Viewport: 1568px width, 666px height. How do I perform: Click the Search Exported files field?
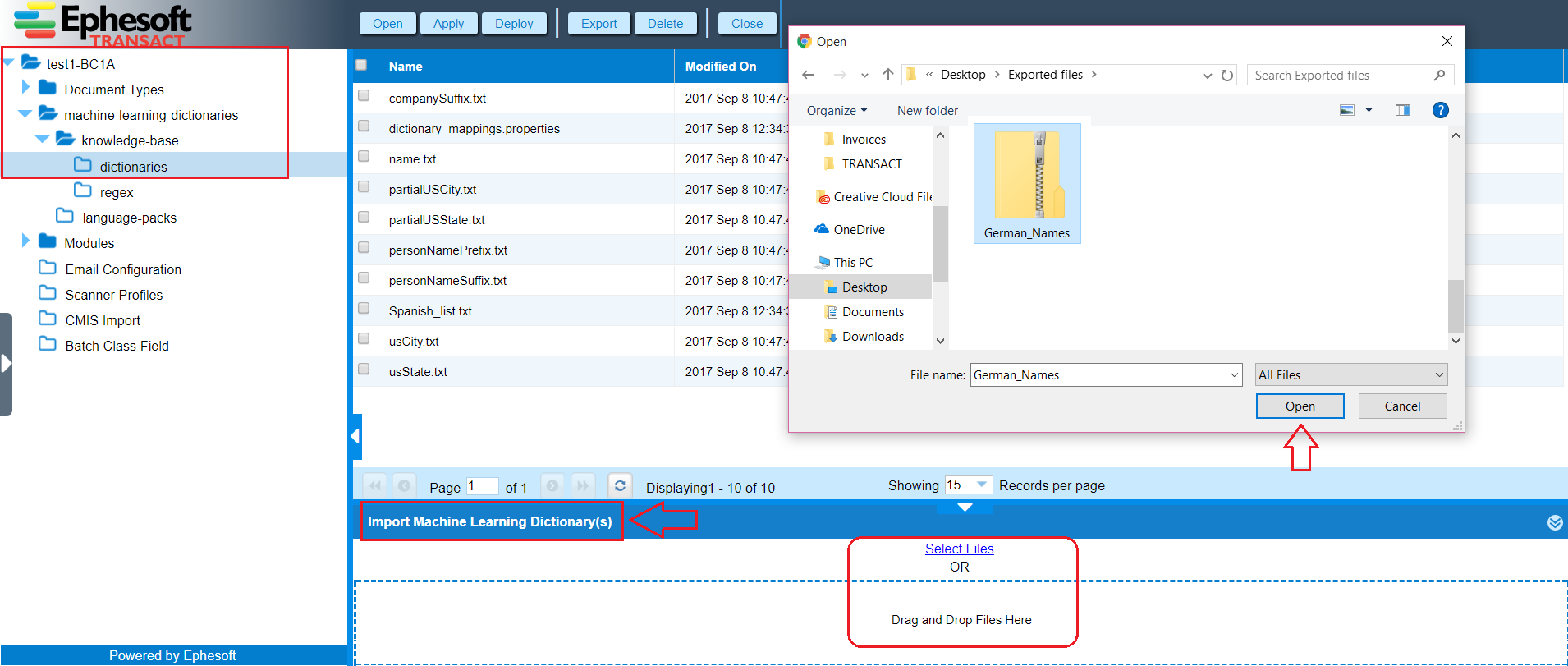1350,76
